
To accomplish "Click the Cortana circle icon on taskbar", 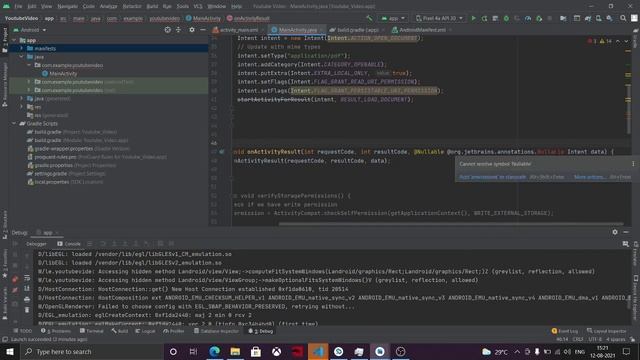I will (x=173, y=351).
